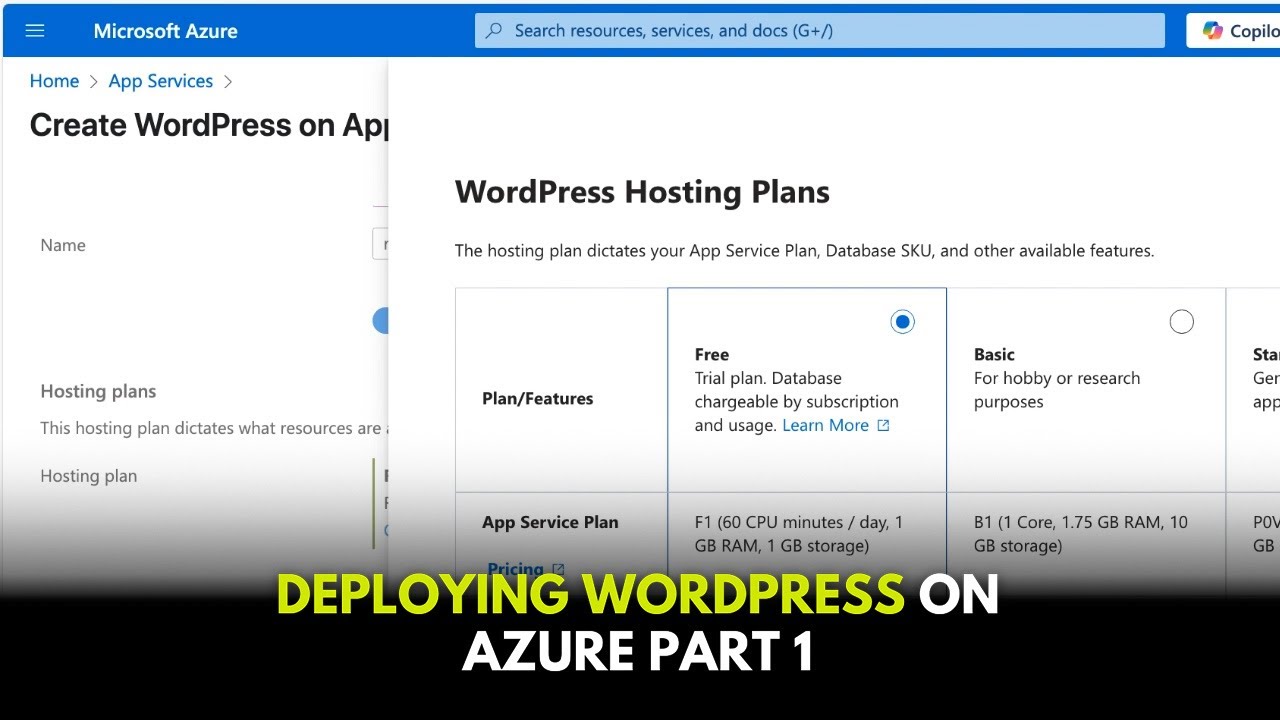Viewport: 1280px width, 720px height.
Task: Go to Home breadcrumb
Action: 54,82
